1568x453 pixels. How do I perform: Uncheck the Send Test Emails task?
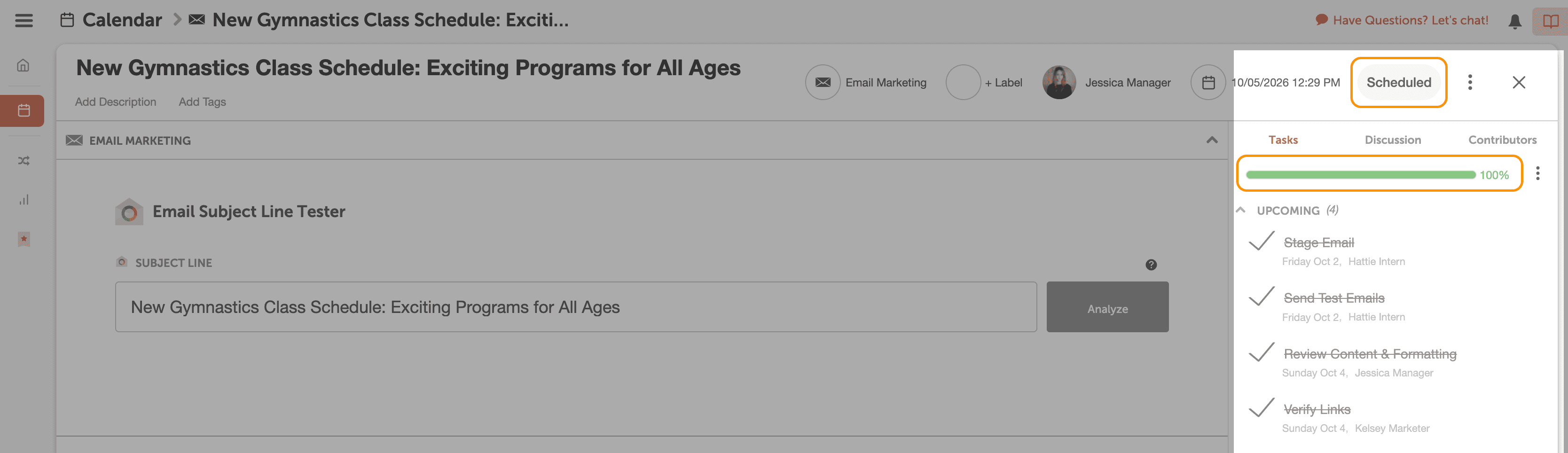click(x=1261, y=297)
